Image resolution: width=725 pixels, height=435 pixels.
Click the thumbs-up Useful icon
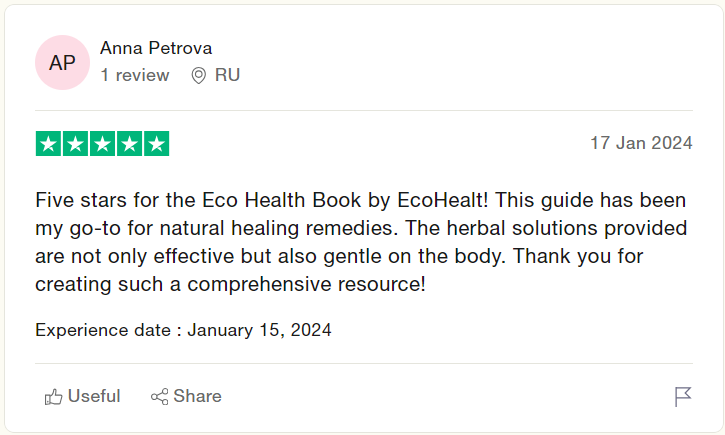pyautogui.click(x=53, y=397)
